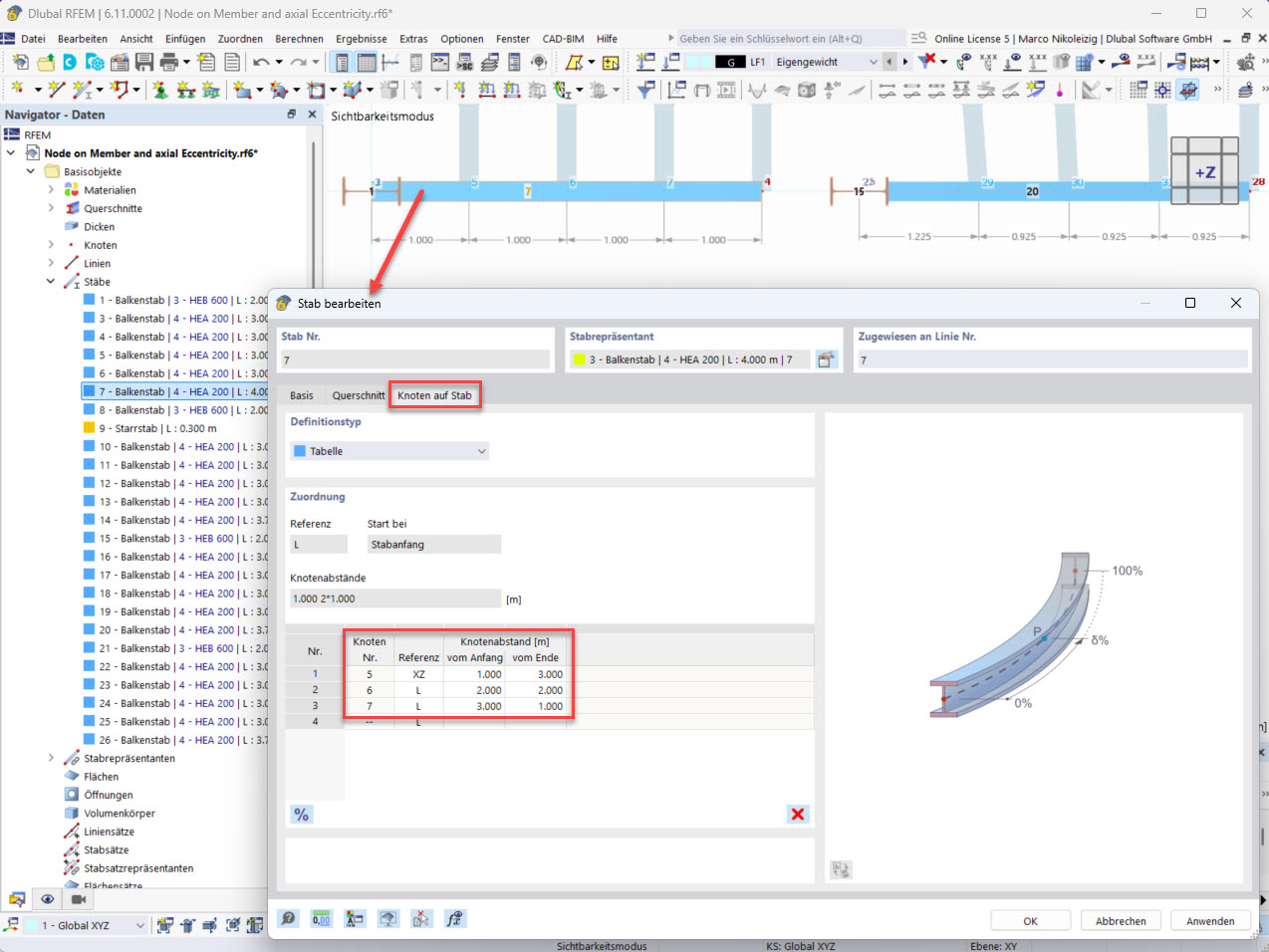Select the Knoten auf Stab tab
Image resolution: width=1269 pixels, height=952 pixels.
[434, 395]
